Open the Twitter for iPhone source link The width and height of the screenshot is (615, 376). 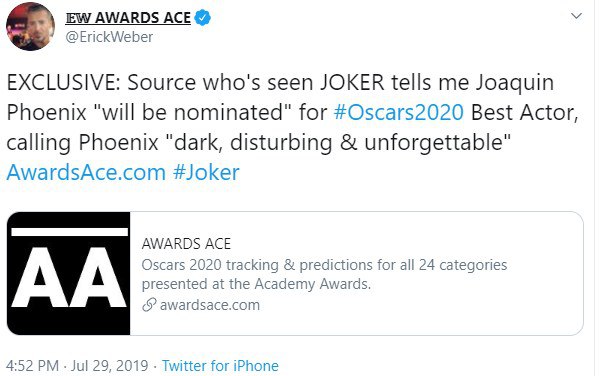tap(220, 365)
